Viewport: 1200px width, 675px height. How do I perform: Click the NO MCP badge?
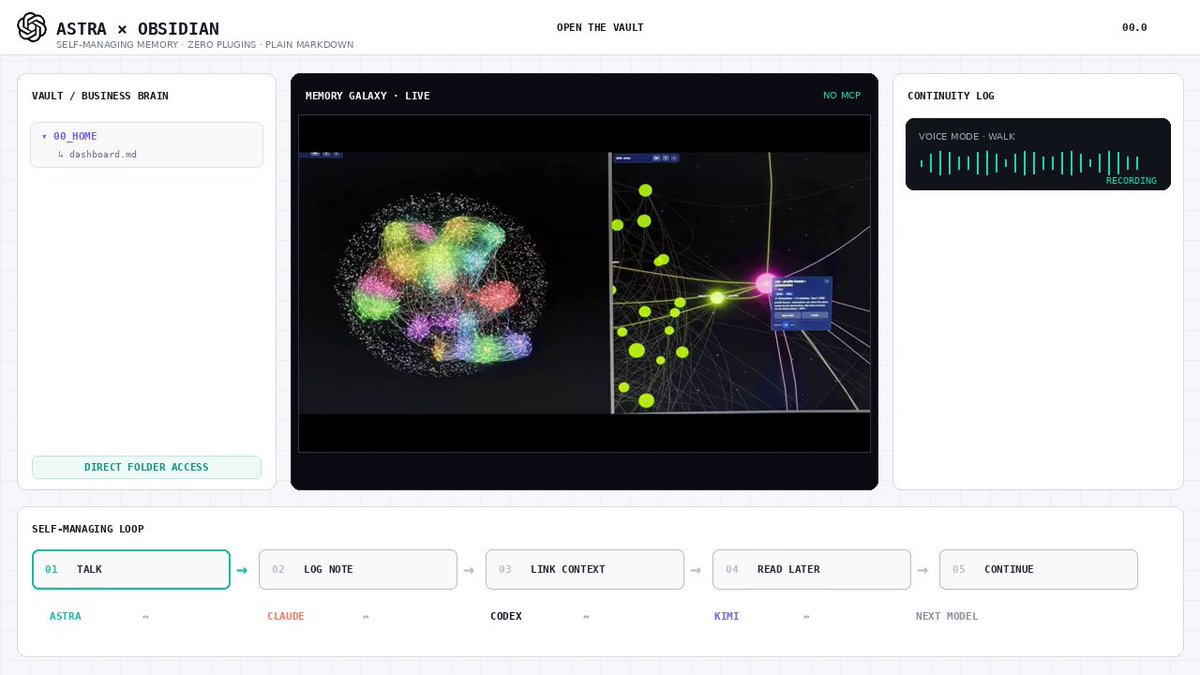pyautogui.click(x=842, y=96)
